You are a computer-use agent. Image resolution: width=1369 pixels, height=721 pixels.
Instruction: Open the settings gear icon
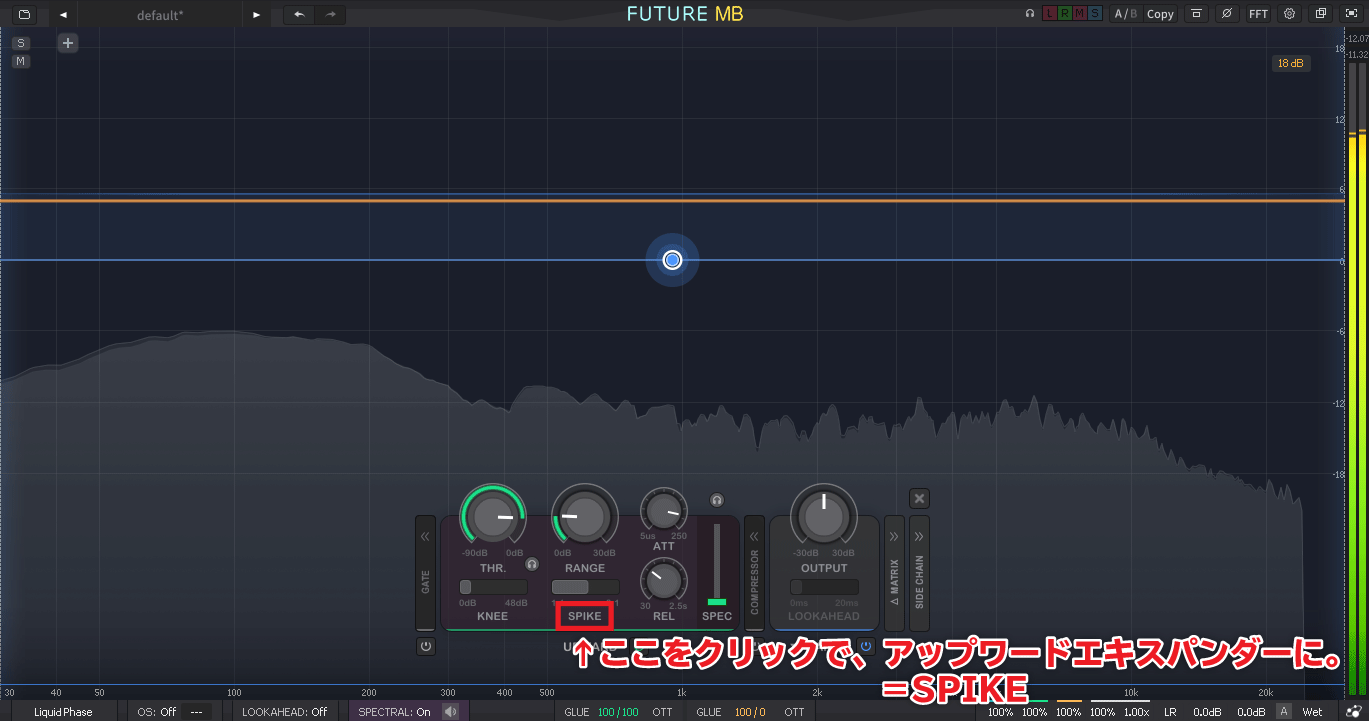tap(1289, 14)
